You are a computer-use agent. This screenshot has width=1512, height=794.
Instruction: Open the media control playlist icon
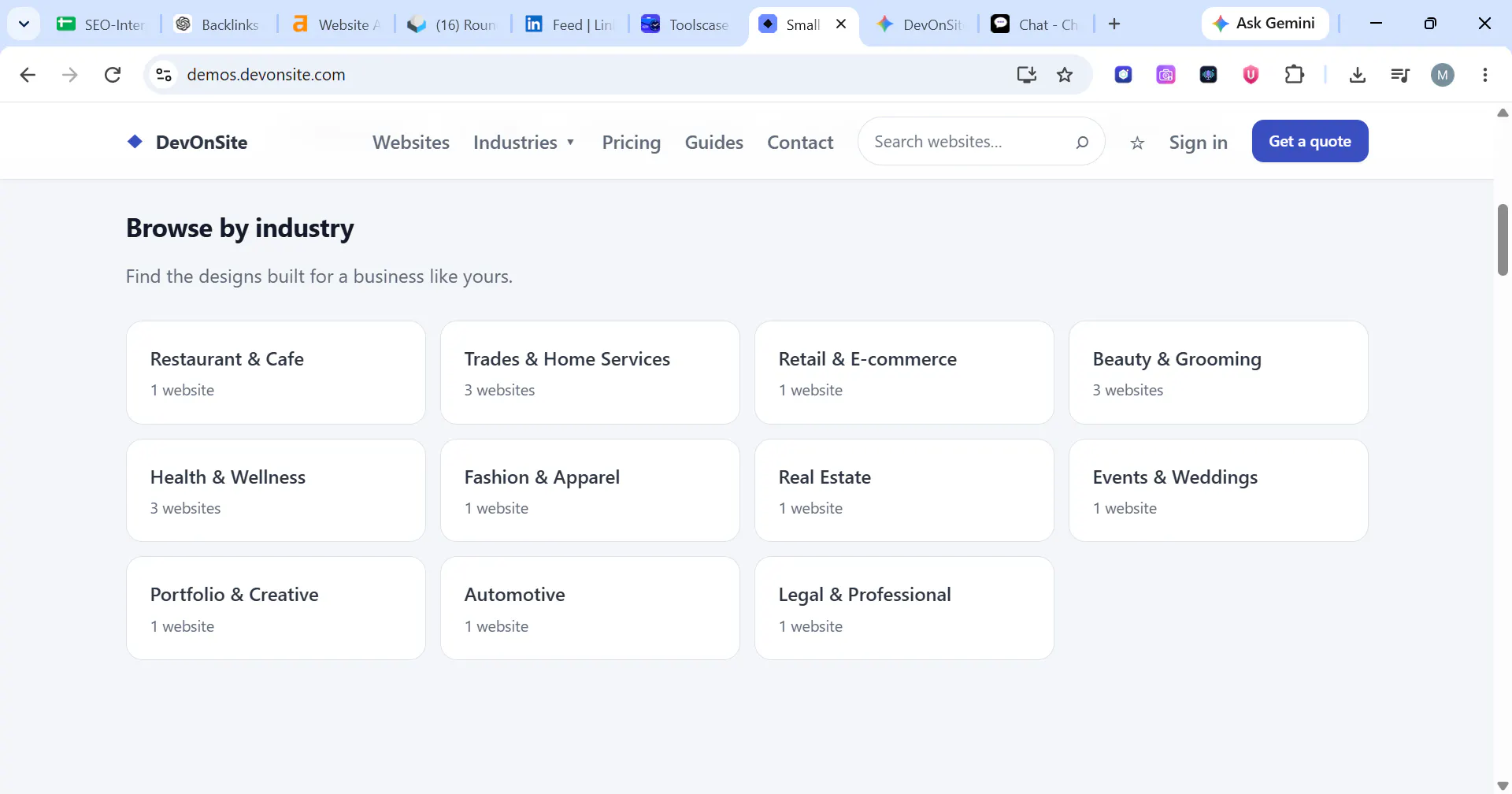(1400, 75)
